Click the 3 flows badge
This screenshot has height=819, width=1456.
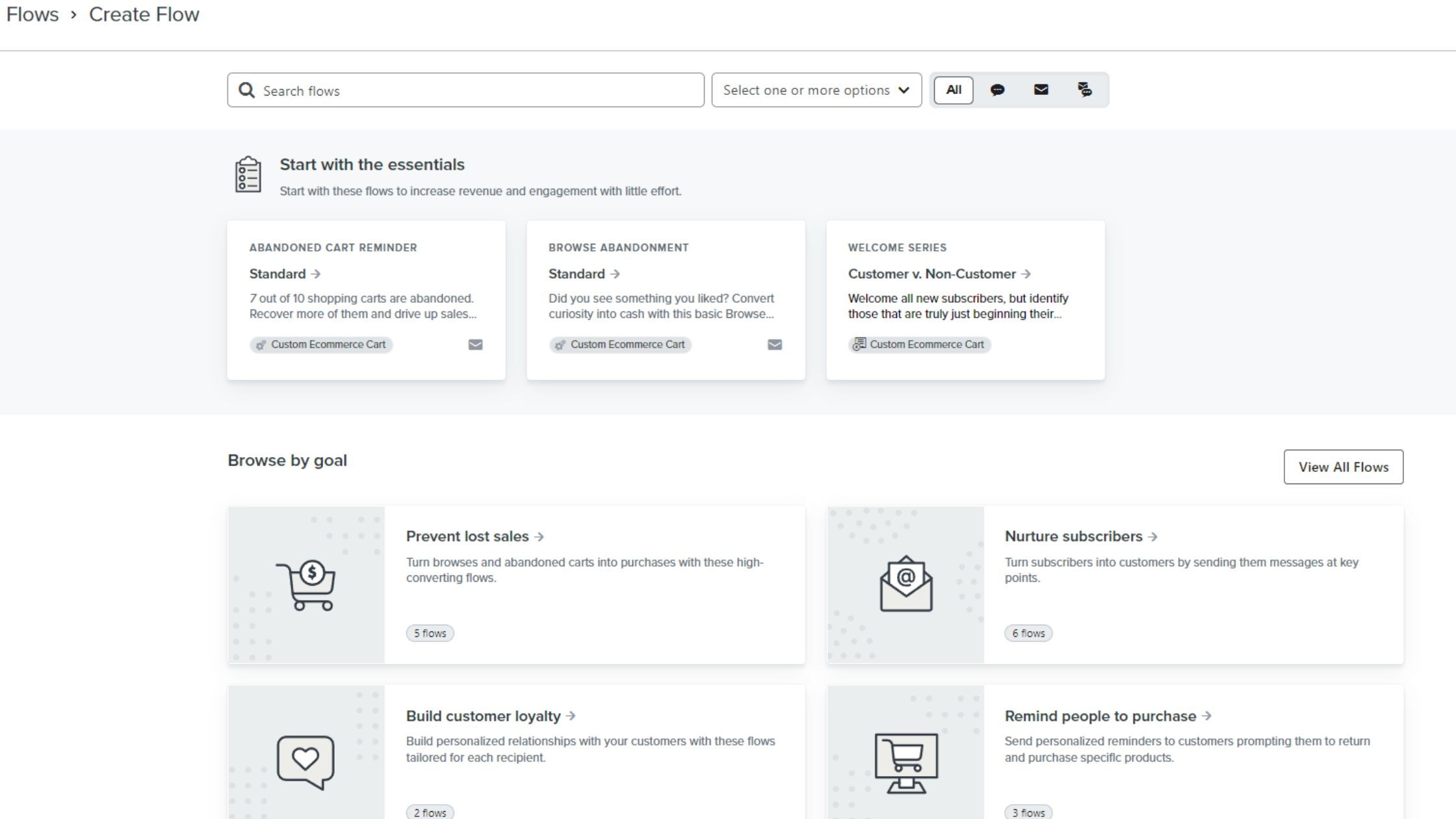pos(1028,812)
